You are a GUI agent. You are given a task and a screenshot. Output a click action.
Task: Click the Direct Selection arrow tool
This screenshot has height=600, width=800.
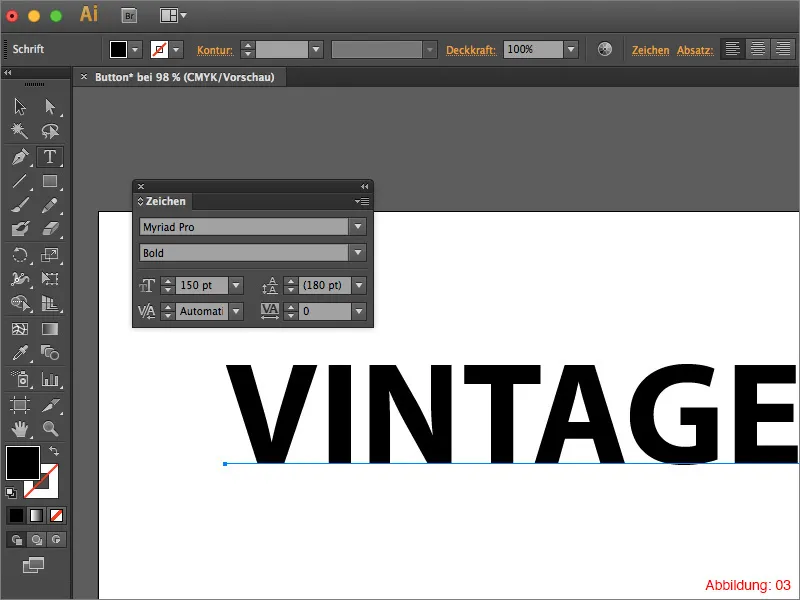50,107
